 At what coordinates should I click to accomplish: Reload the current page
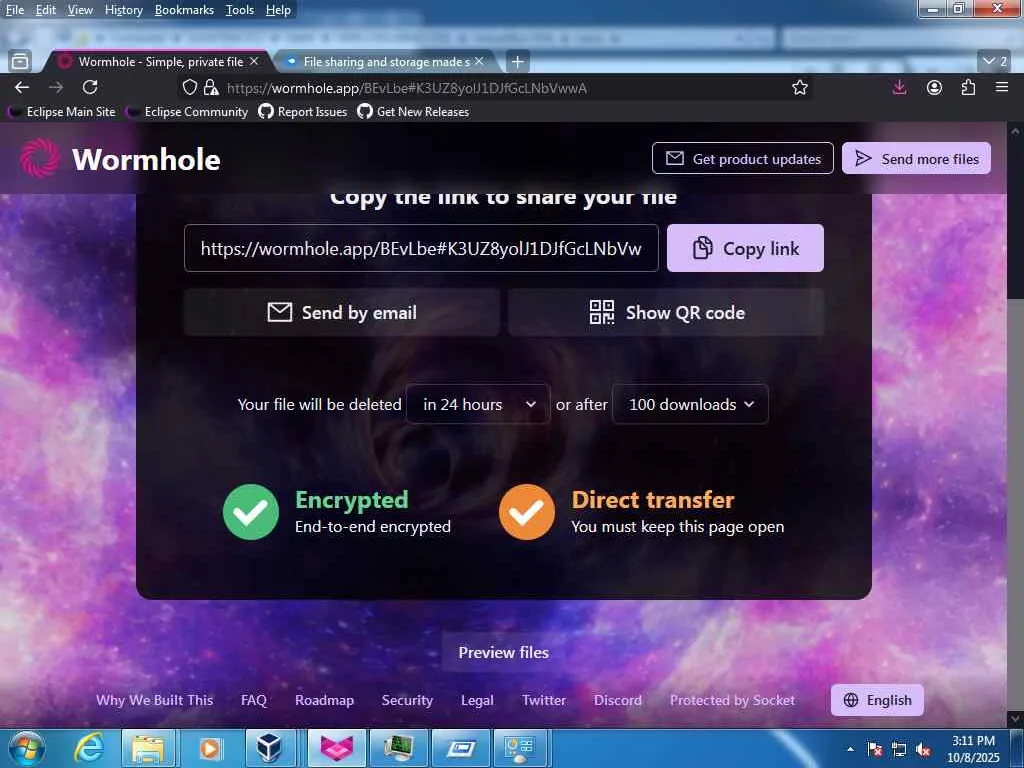point(90,87)
